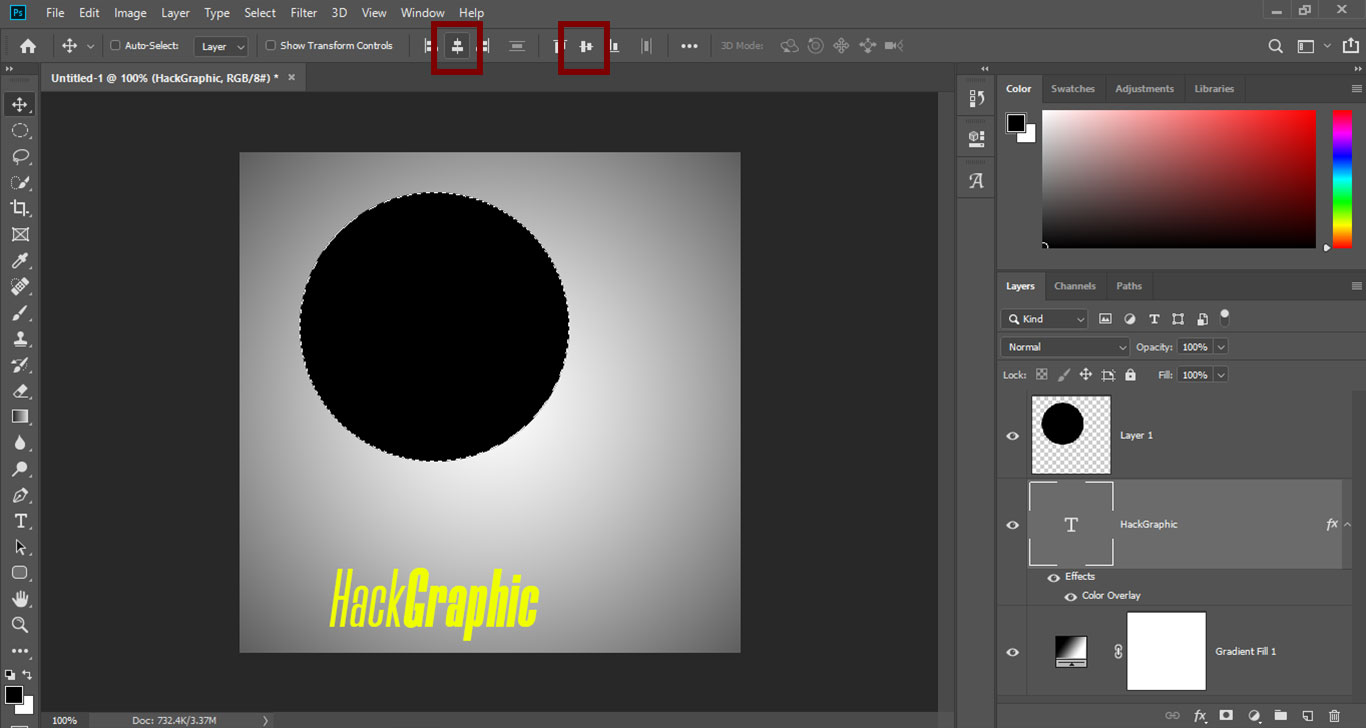This screenshot has width=1366, height=728.
Task: Click the Layer 1 thumbnail
Action: pyautogui.click(x=1071, y=435)
